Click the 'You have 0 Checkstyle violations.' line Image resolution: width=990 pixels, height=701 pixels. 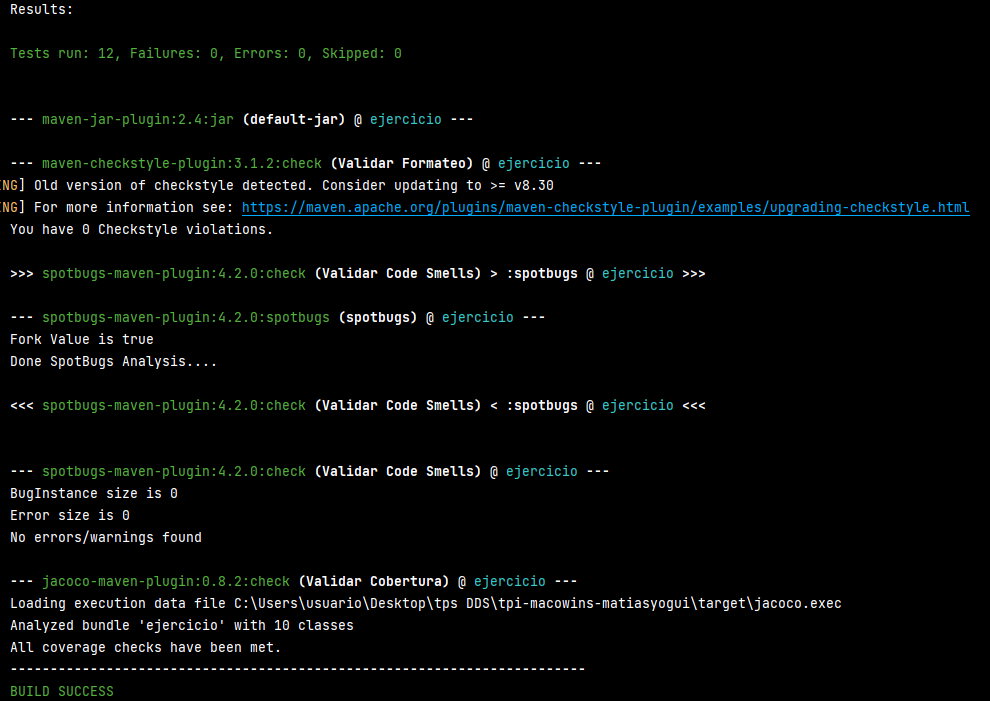[x=141, y=230]
